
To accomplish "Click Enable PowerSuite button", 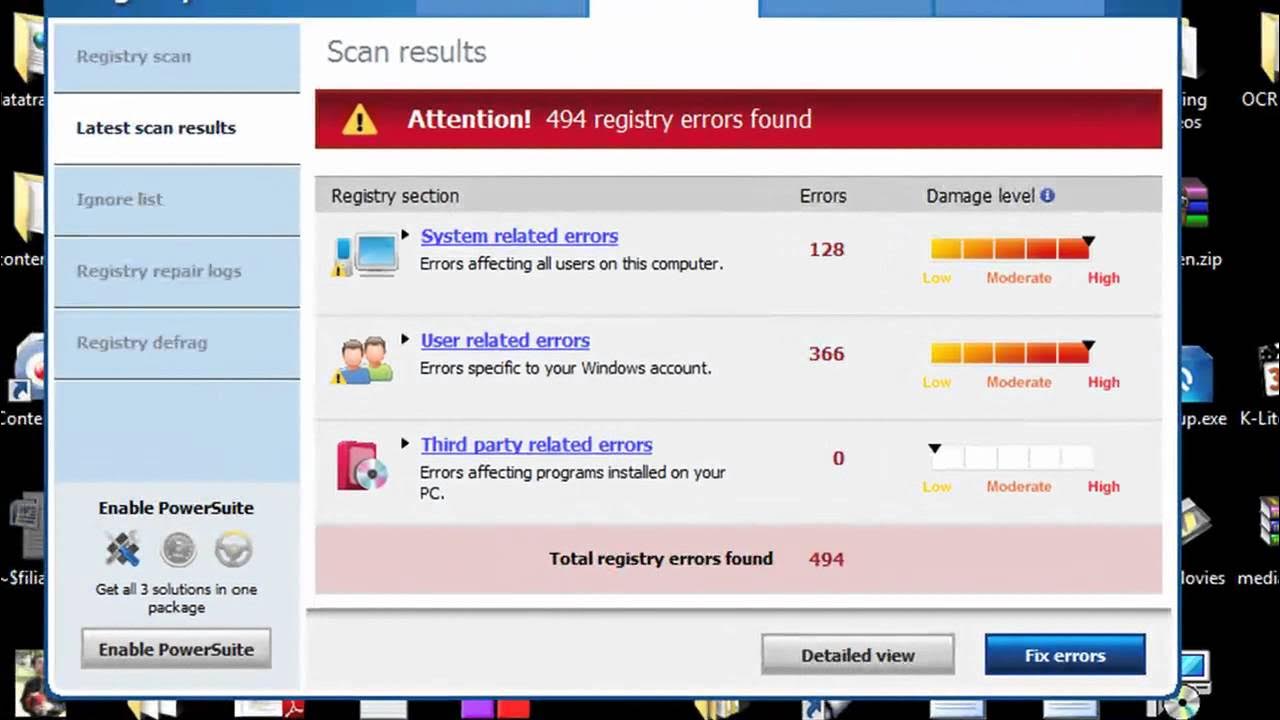I will pyautogui.click(x=176, y=649).
